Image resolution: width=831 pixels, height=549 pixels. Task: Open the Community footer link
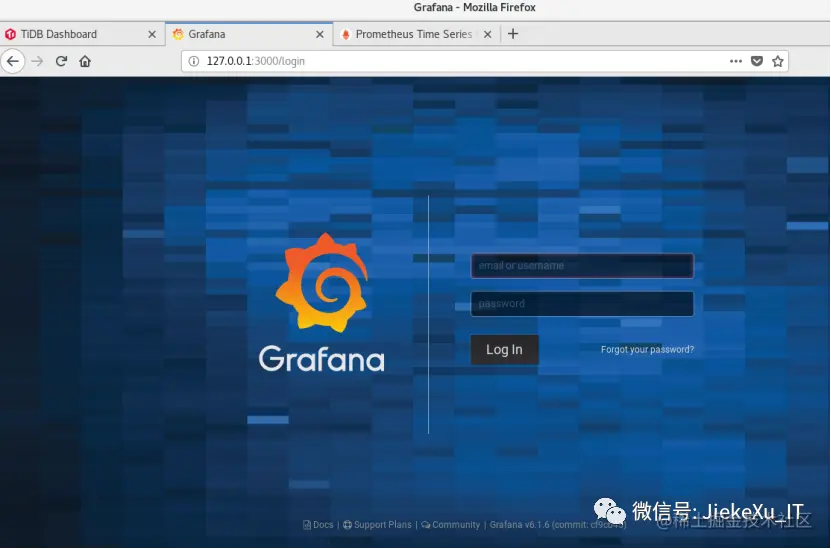click(x=451, y=525)
